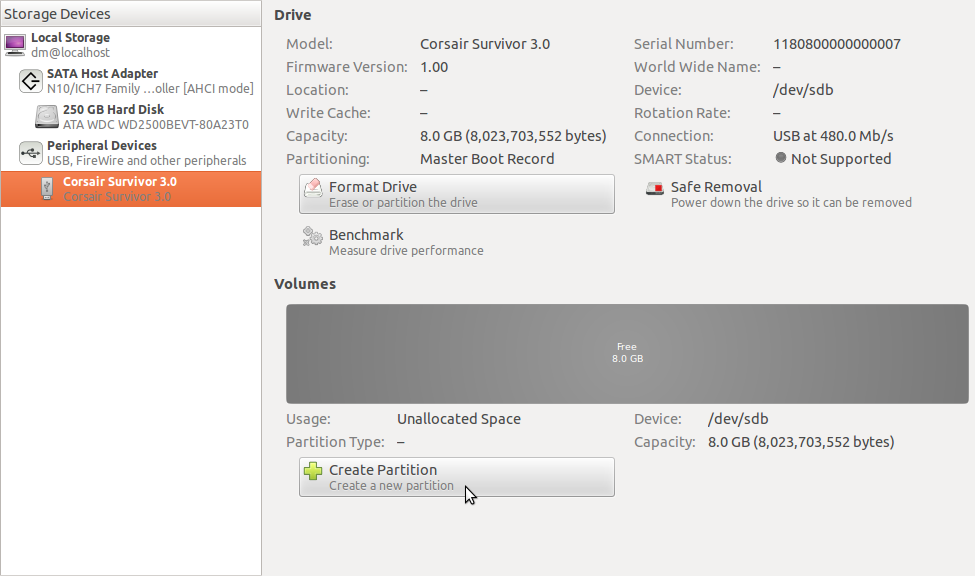Click the Safe Removal drive icon
This screenshot has width=975, height=576.
point(655,188)
